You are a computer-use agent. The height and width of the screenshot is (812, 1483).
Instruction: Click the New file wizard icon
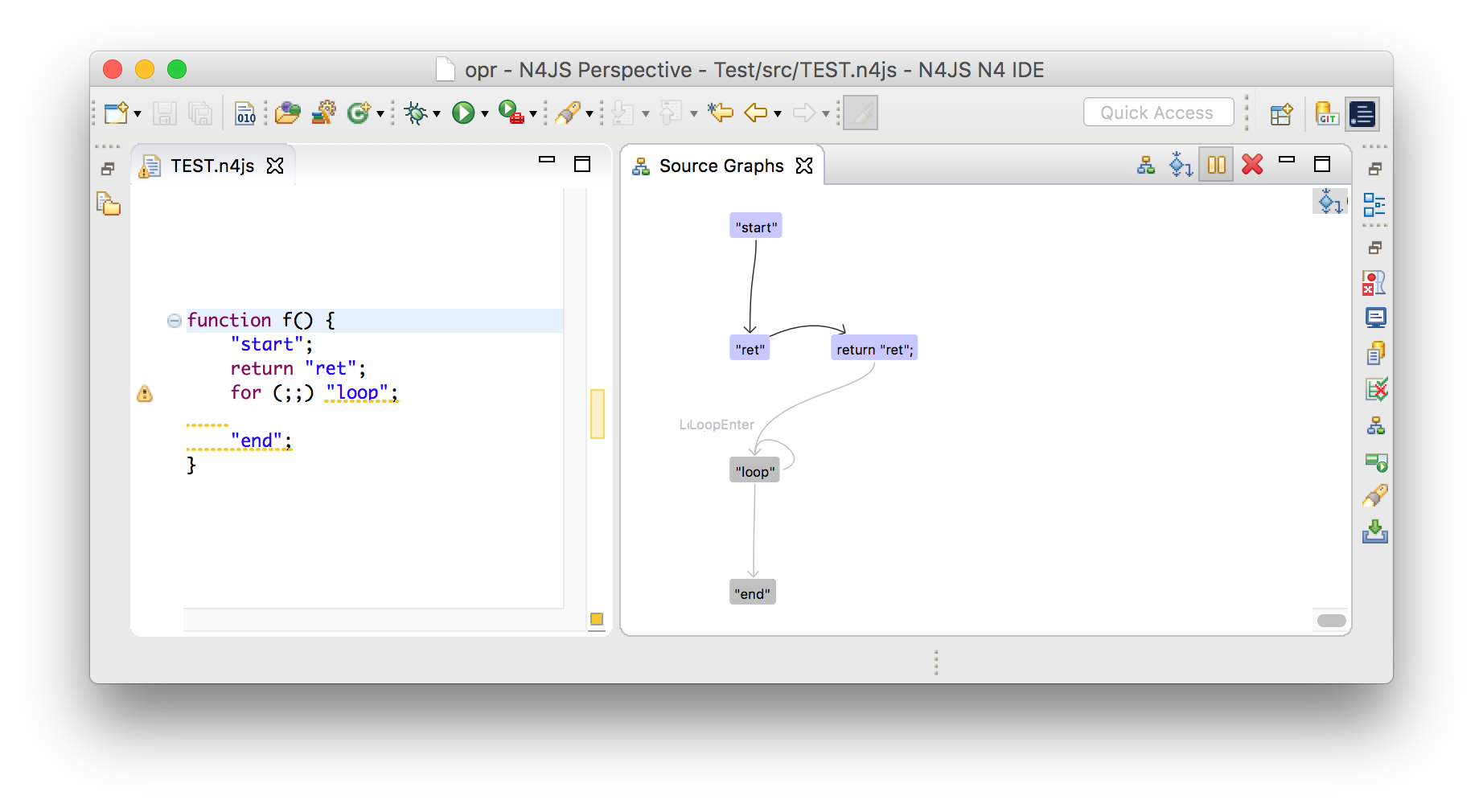pos(117,113)
